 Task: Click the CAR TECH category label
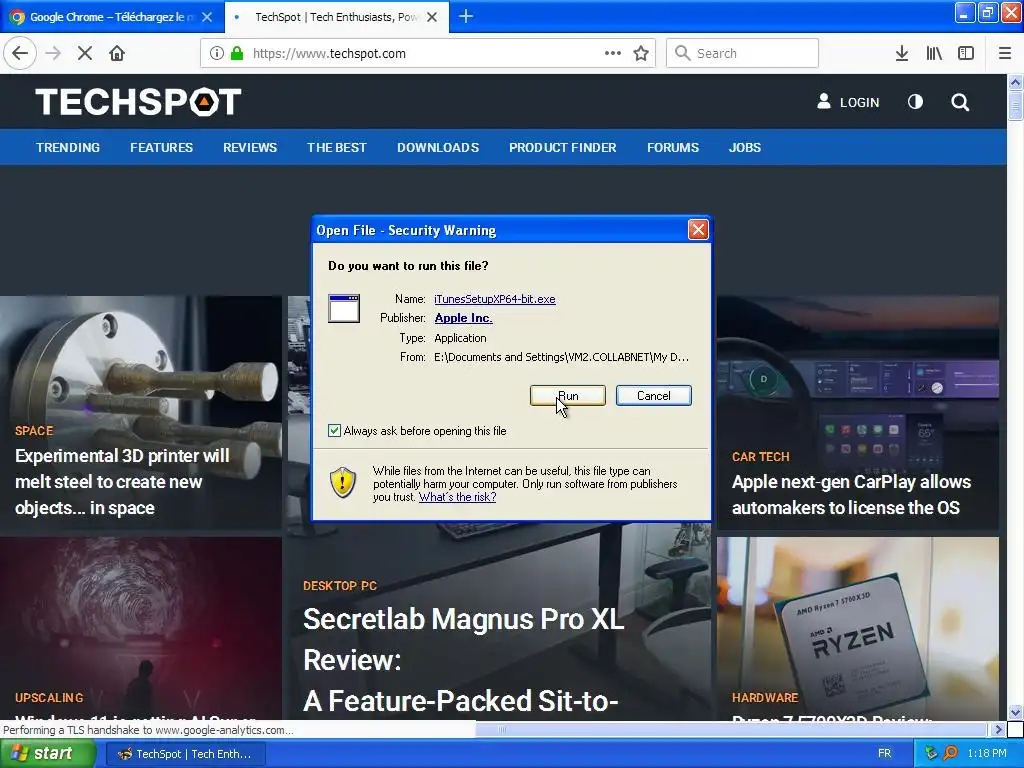761,457
